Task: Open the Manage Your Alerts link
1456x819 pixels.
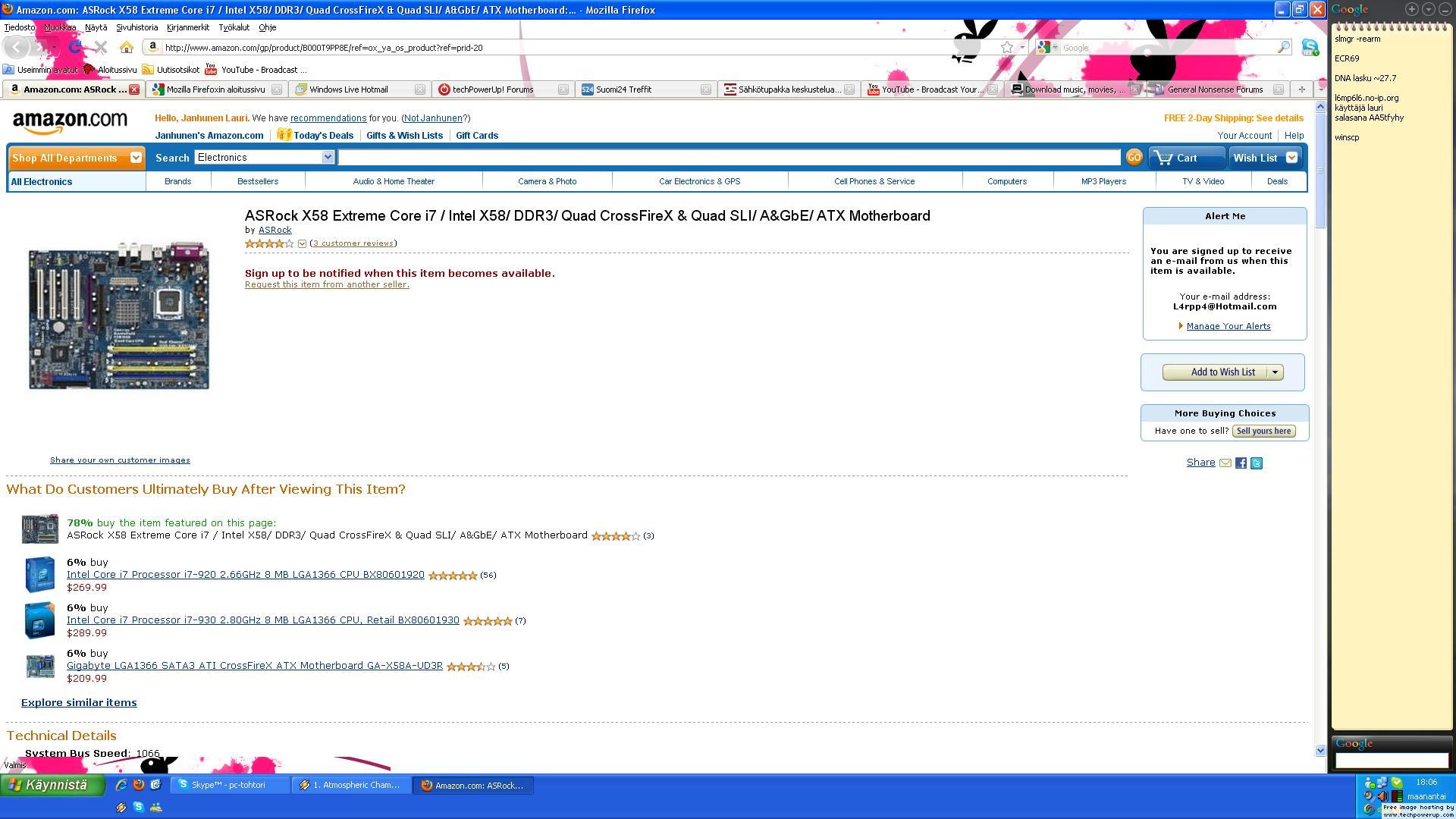Action: (x=1228, y=326)
